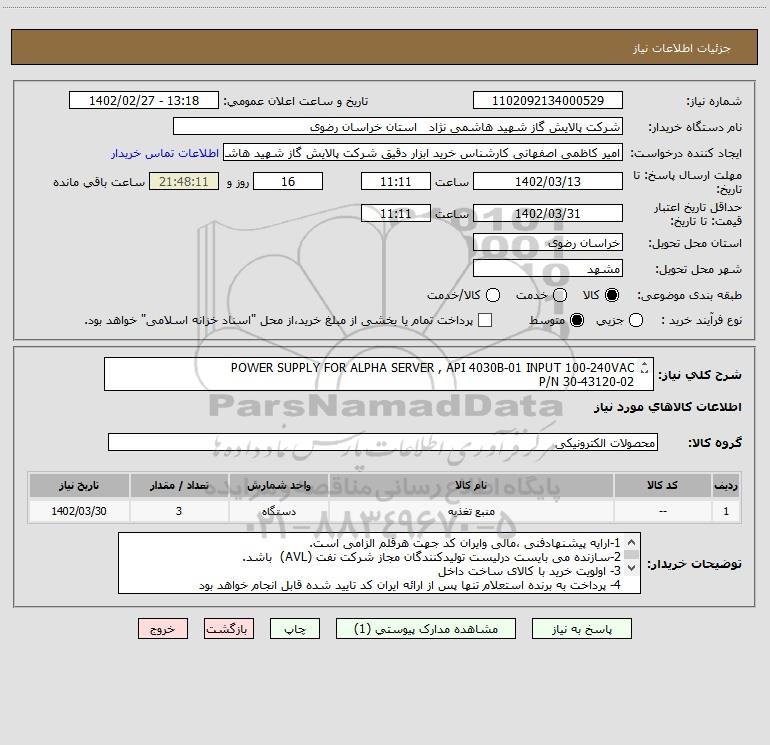This screenshot has width=770, height=745.
Task: Choose the کالا/خدمت radio option
Action: (x=492, y=295)
